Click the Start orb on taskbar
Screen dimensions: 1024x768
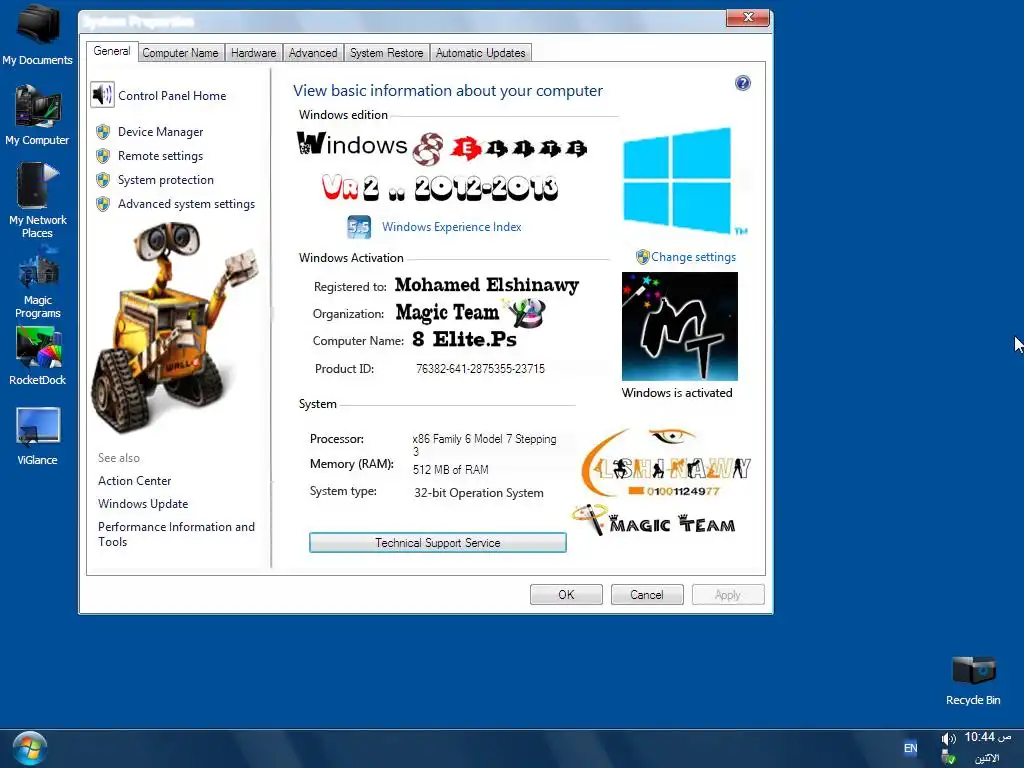click(x=29, y=748)
